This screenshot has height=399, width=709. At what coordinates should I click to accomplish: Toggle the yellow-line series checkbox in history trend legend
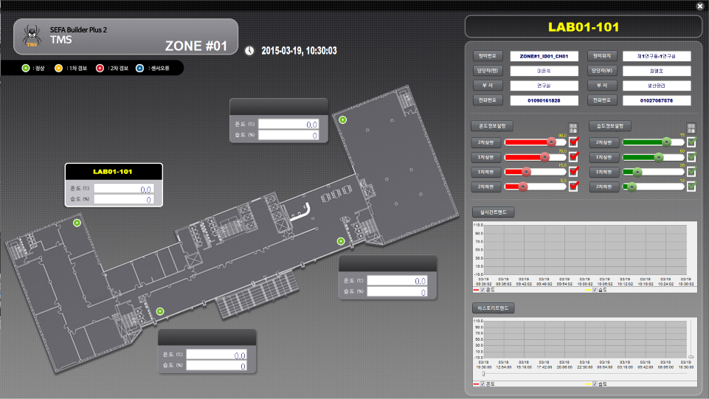click(595, 384)
